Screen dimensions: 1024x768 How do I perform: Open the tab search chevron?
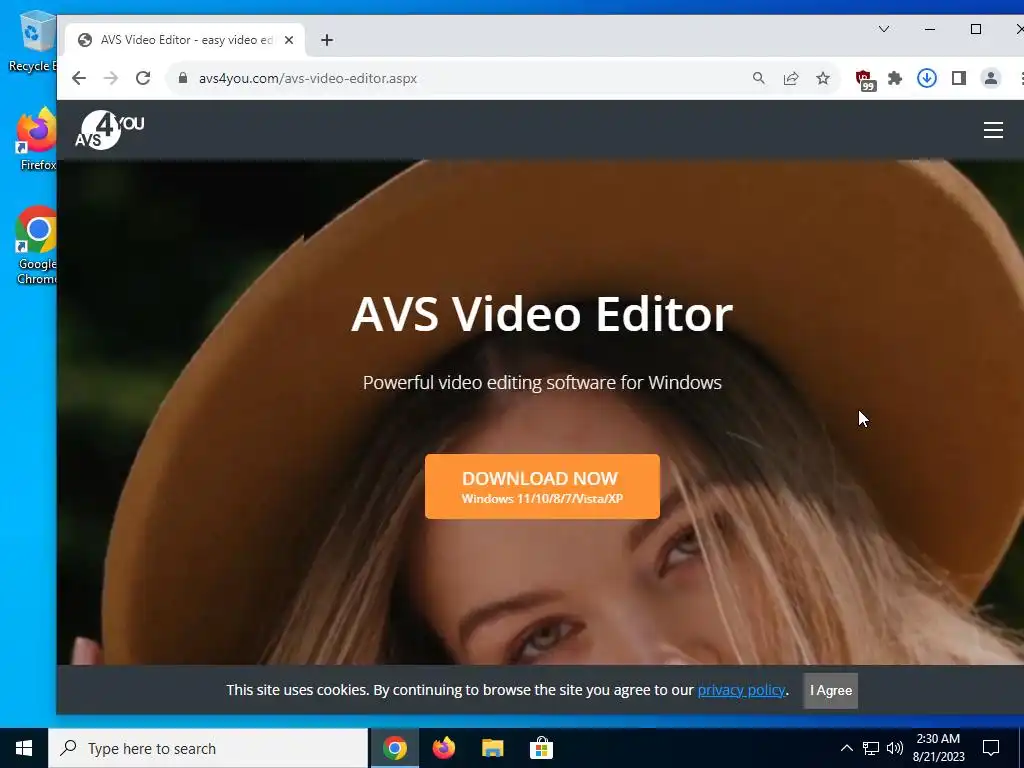click(884, 29)
